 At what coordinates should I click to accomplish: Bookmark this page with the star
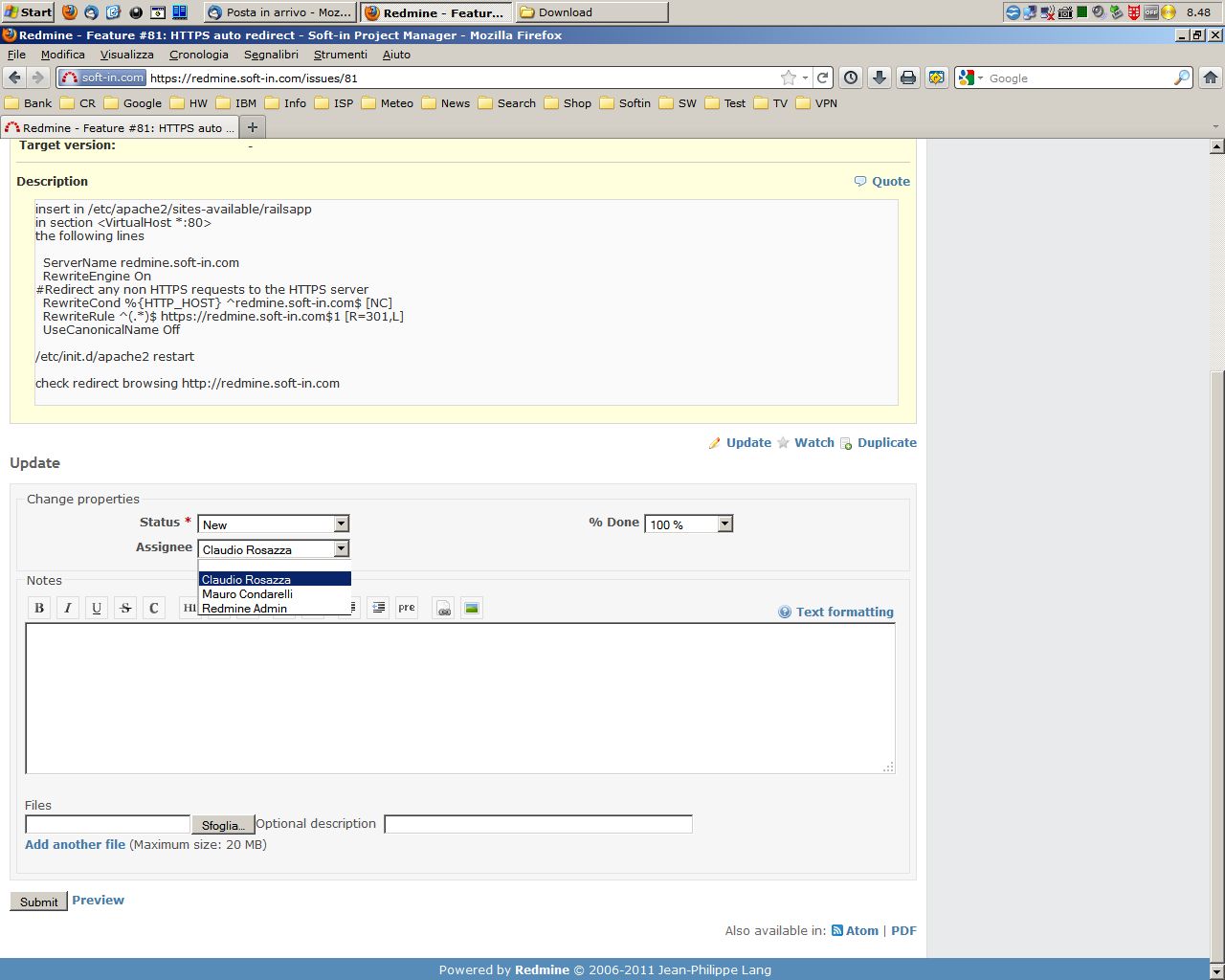[788, 78]
